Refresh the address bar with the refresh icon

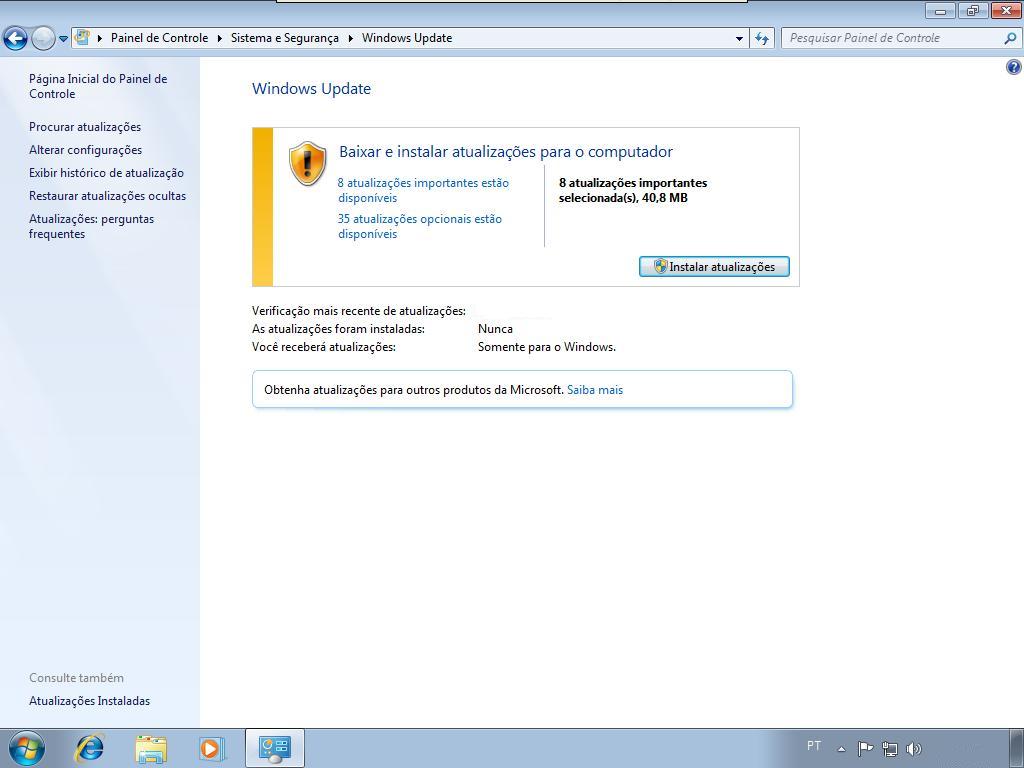[762, 39]
